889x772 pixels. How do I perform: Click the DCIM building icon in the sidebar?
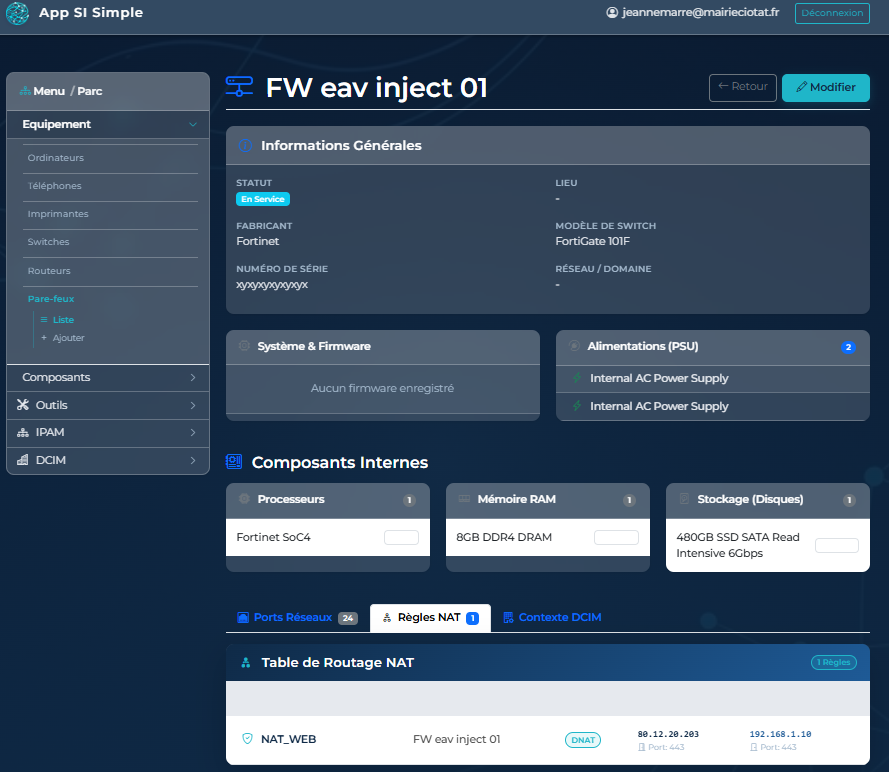point(23,460)
